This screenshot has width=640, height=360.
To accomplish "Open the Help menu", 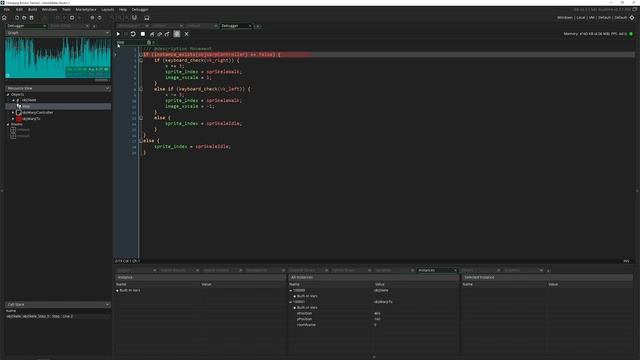I will [x=123, y=9].
